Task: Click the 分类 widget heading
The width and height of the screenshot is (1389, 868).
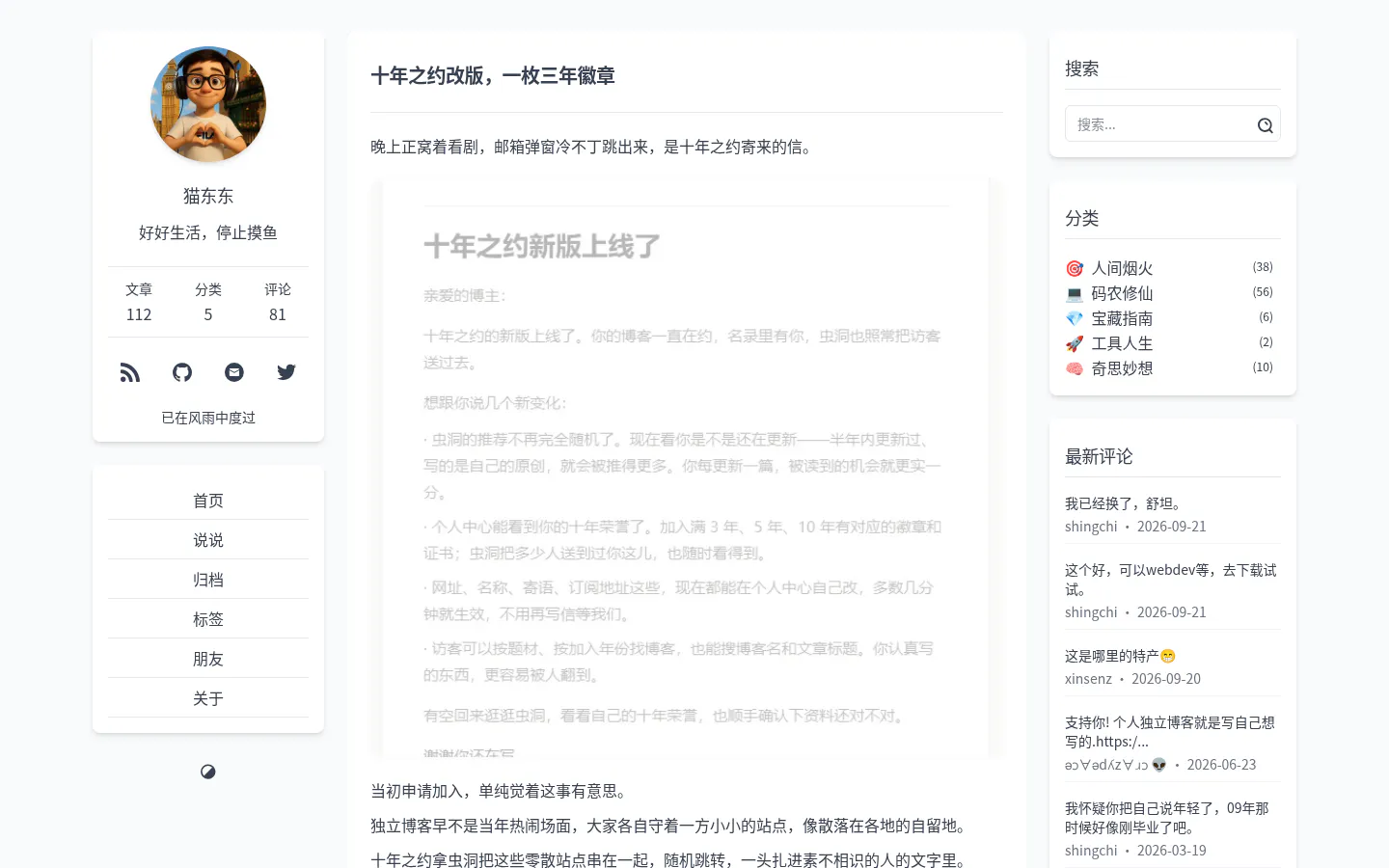Action: coord(1082,218)
